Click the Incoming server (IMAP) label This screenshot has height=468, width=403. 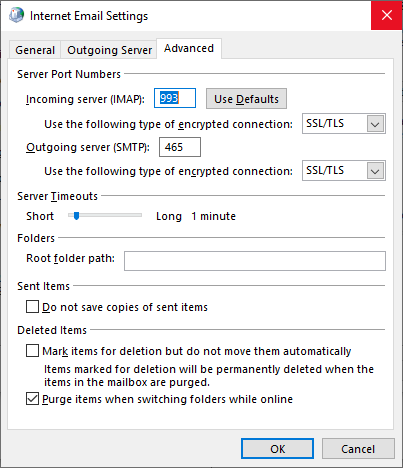[x=85, y=99]
